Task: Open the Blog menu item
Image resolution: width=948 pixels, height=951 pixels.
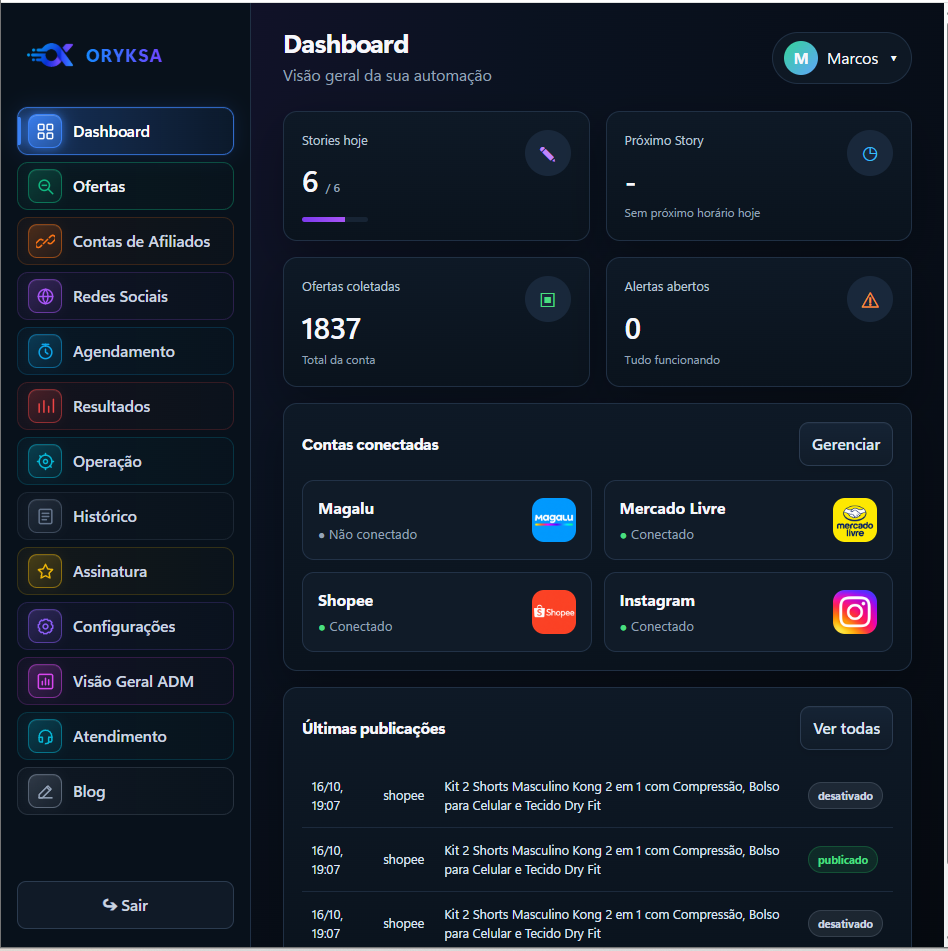Action: click(x=126, y=791)
